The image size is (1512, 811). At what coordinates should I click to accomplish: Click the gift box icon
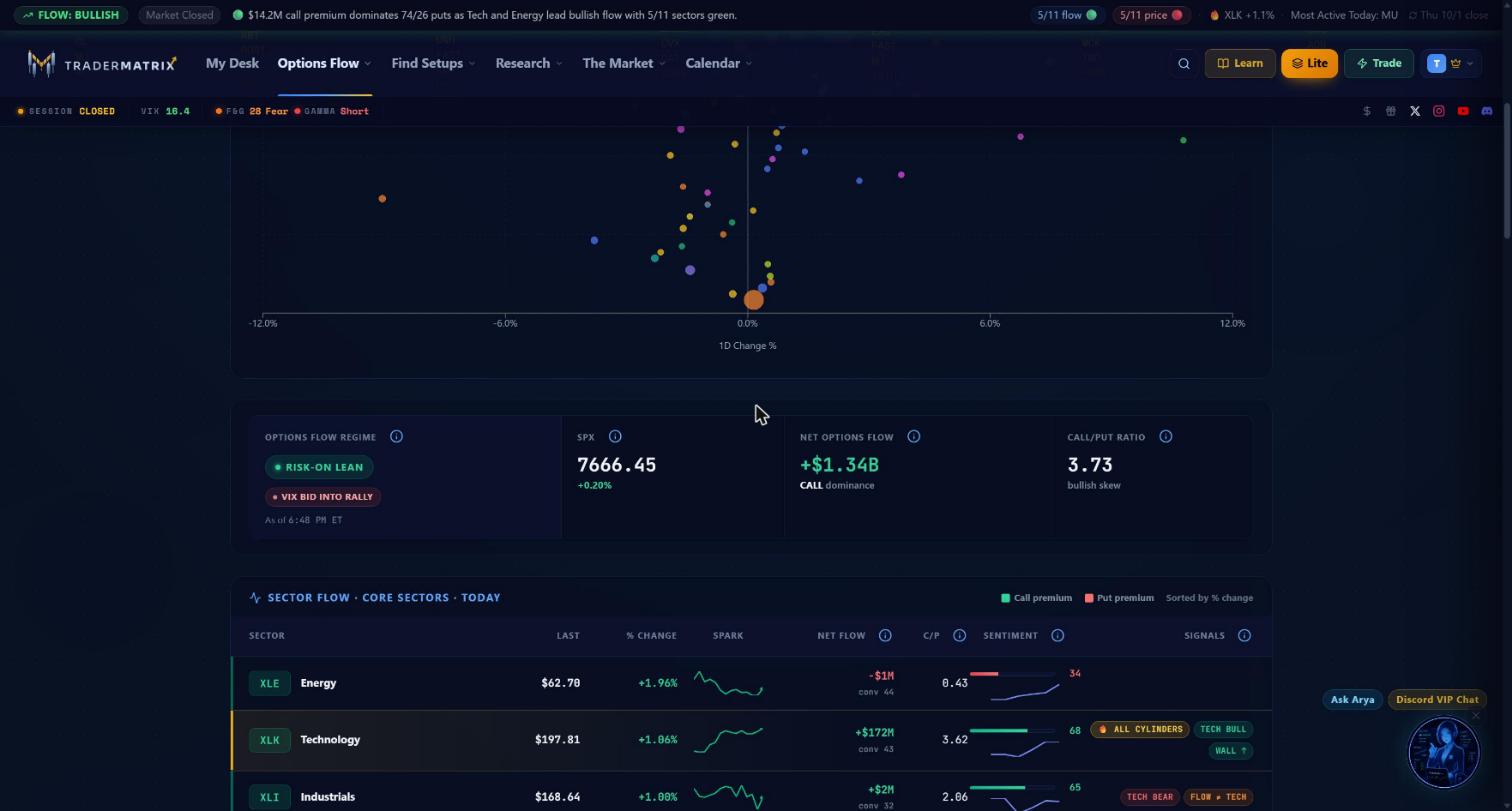pos(1391,111)
